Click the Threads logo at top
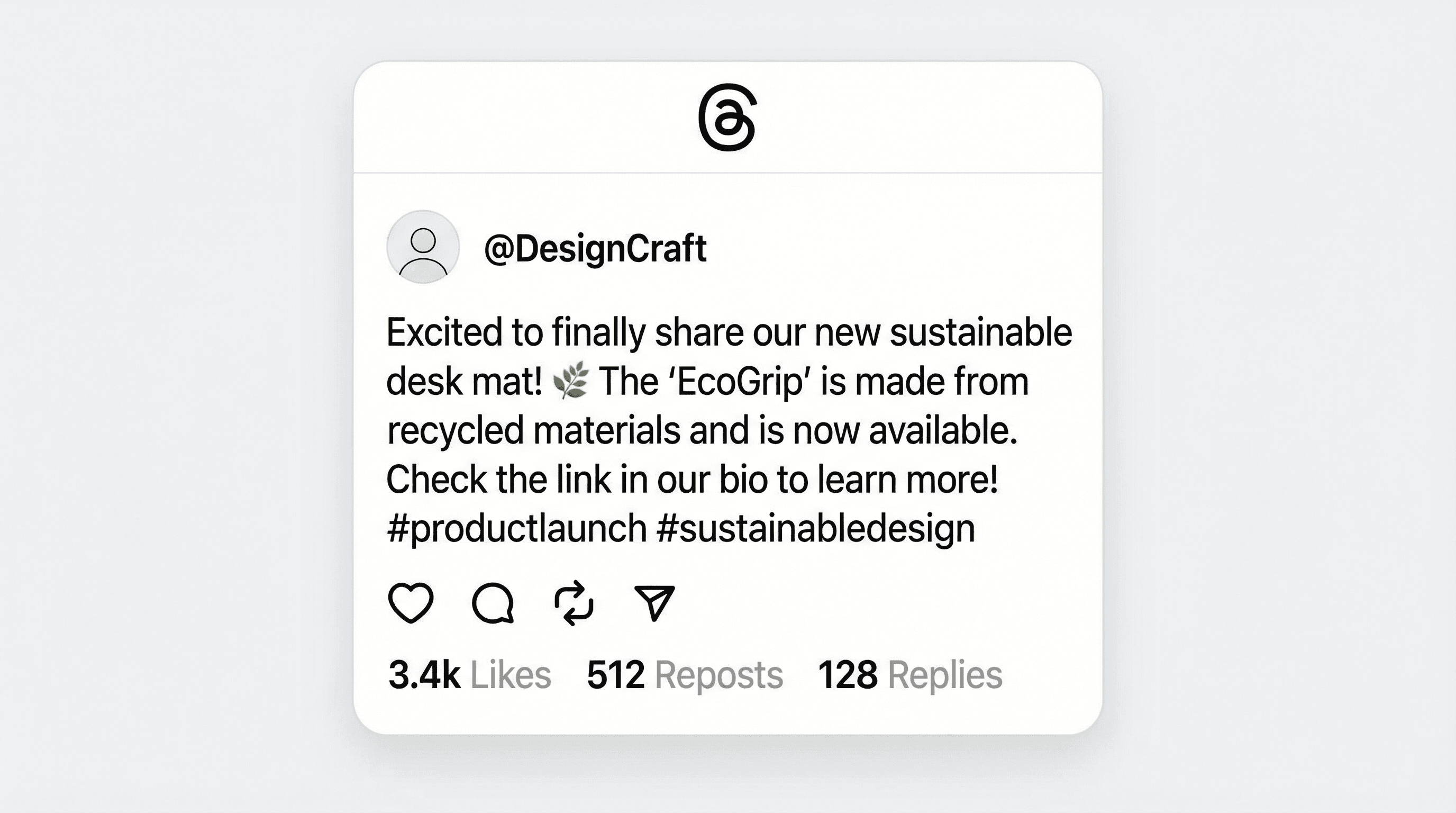The height and width of the screenshot is (813, 1456). click(727, 117)
